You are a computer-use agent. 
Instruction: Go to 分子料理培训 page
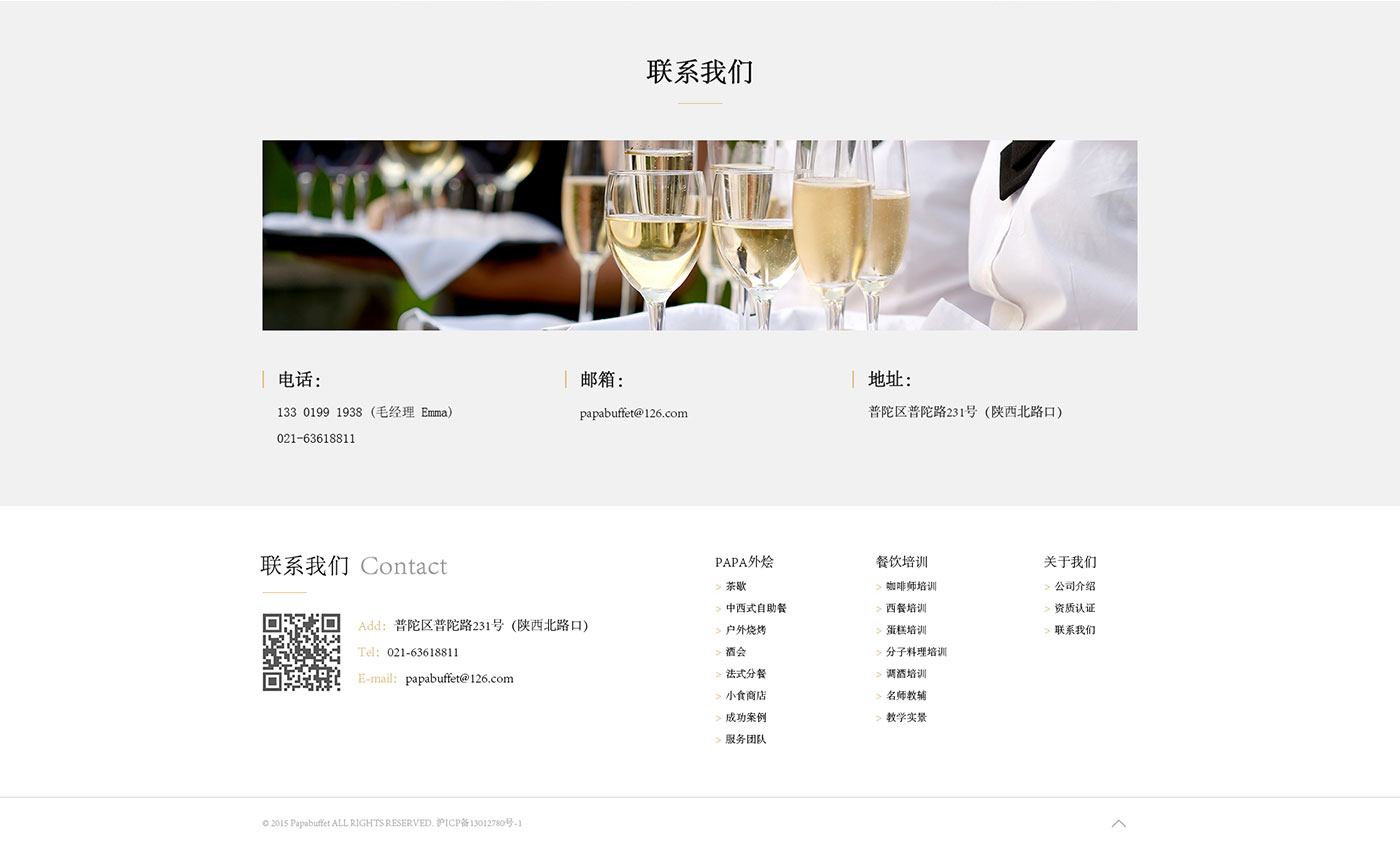click(915, 652)
